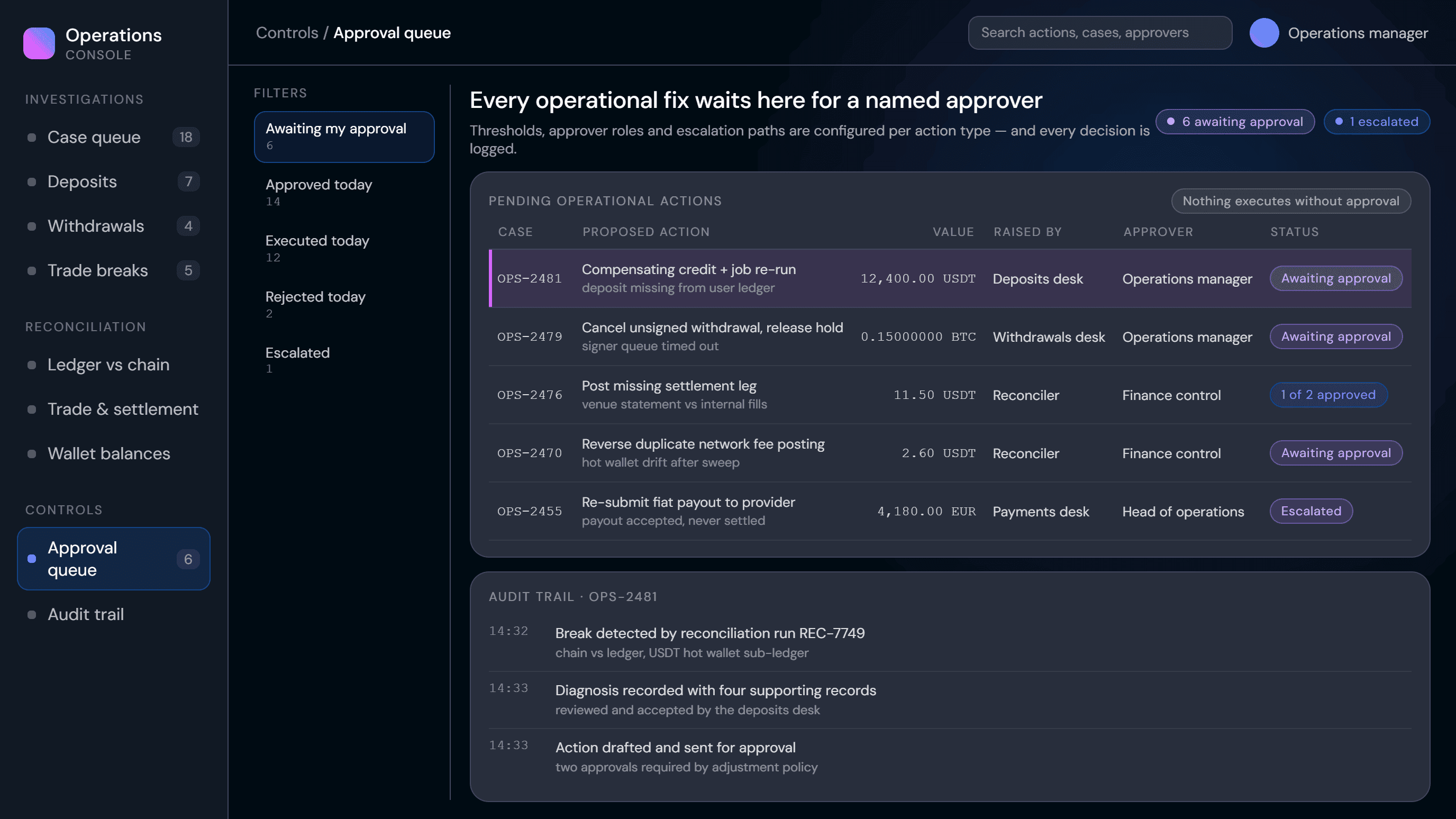Click the 4,180.00 EUR value
Screen dimensions: 1456x819
pyautogui.click(x=926, y=512)
